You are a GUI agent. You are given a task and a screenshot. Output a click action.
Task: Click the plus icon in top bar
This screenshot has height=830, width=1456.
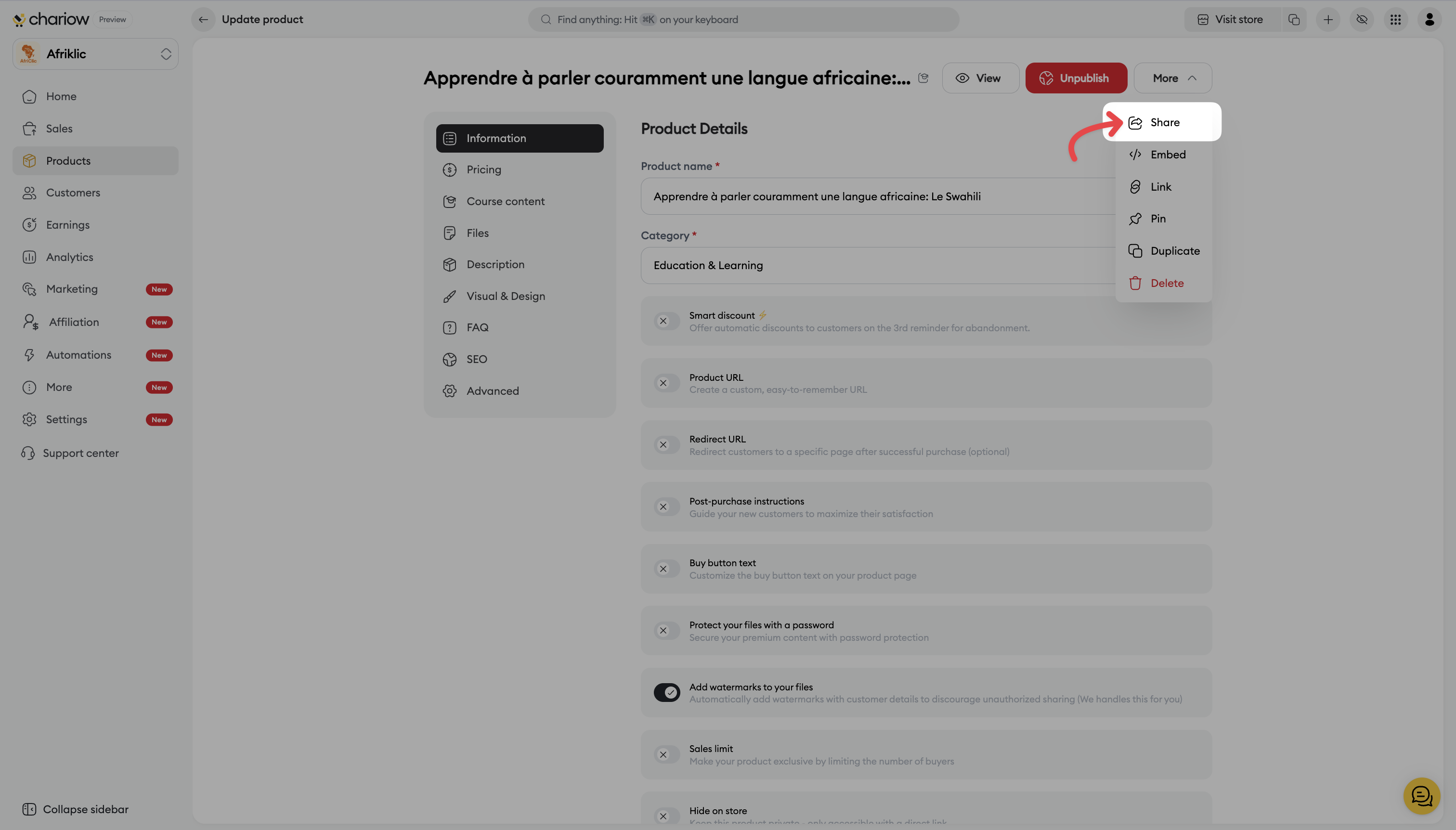[1328, 19]
